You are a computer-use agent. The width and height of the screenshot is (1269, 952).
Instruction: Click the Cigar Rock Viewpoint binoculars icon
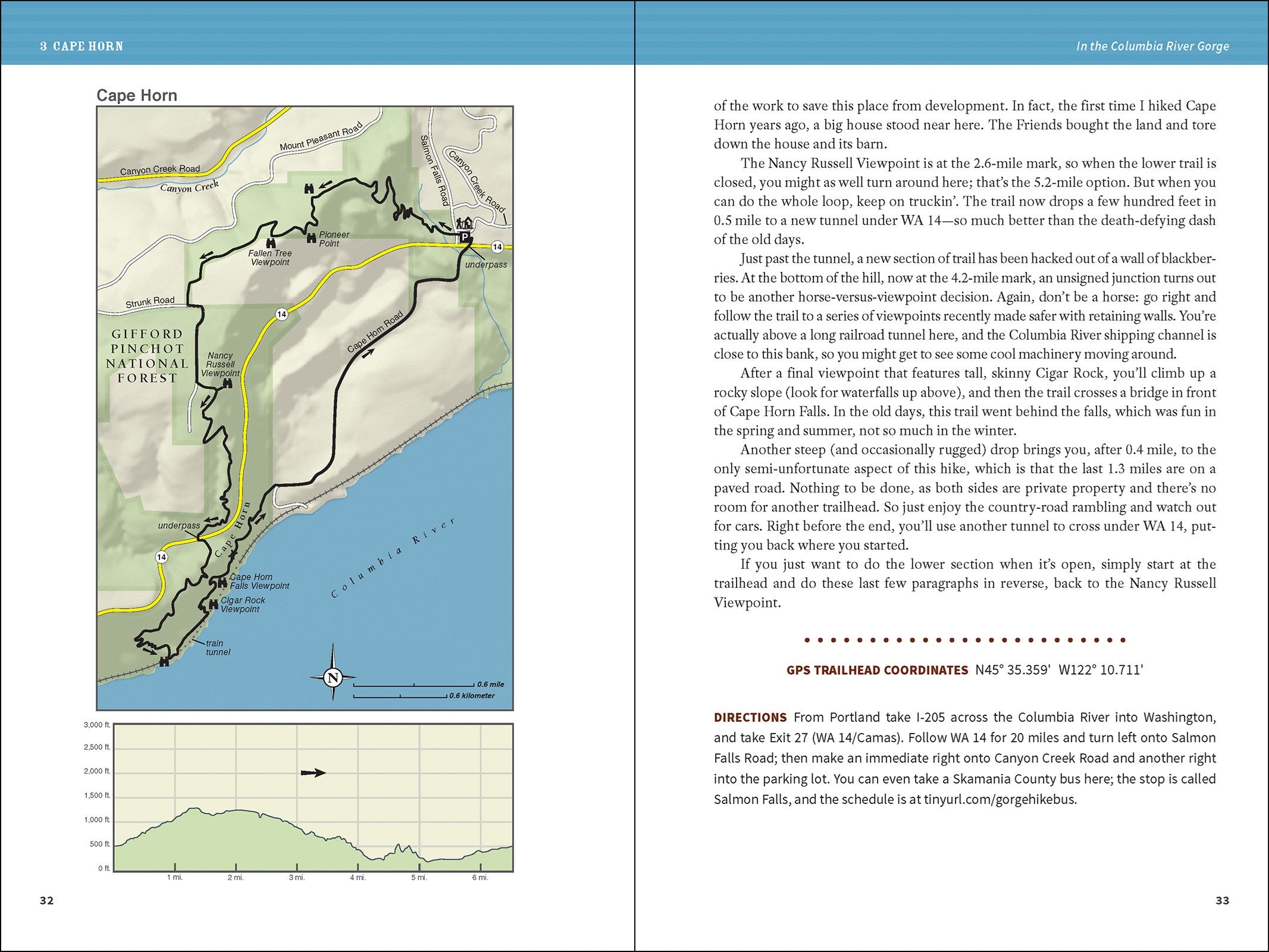point(213,606)
